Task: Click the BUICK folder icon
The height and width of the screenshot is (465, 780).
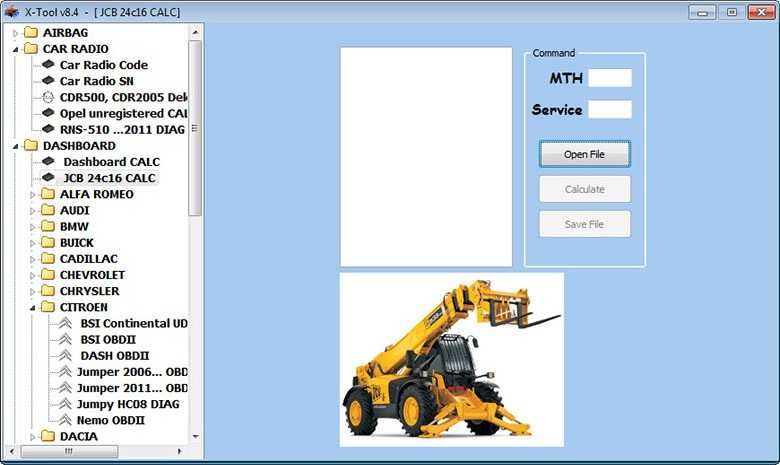Action: tap(48, 242)
